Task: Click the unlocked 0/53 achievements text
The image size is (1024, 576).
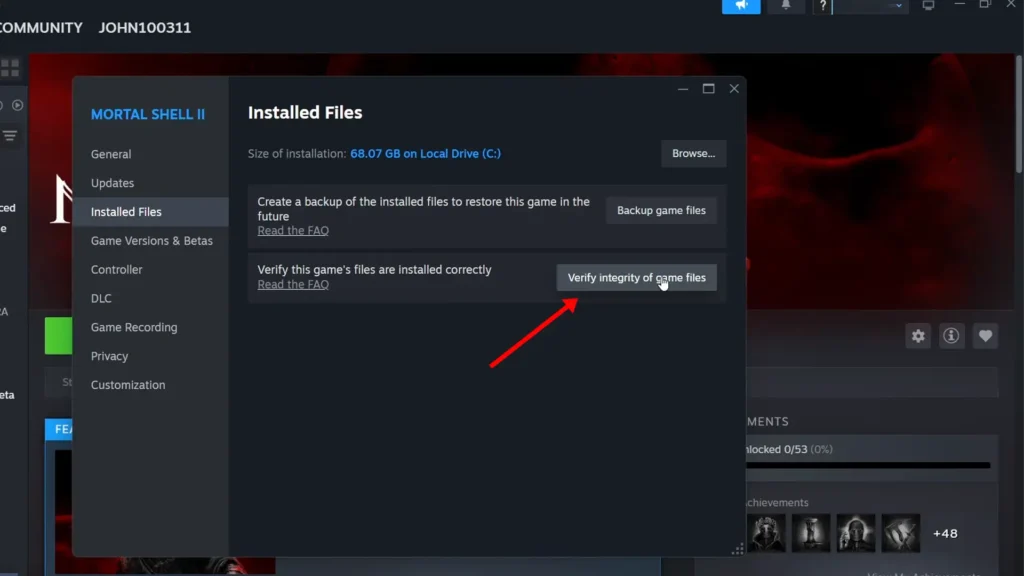Action: (790, 449)
